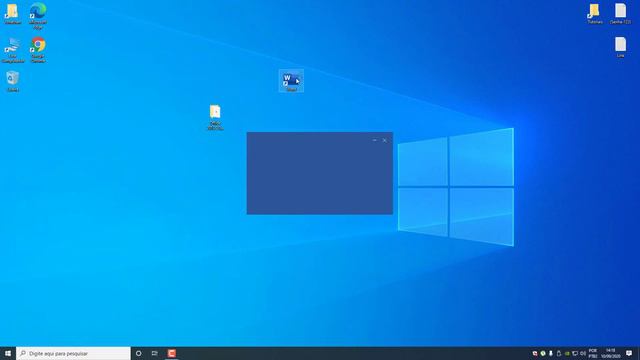Select the Senha 123 file icon

pos(620,13)
